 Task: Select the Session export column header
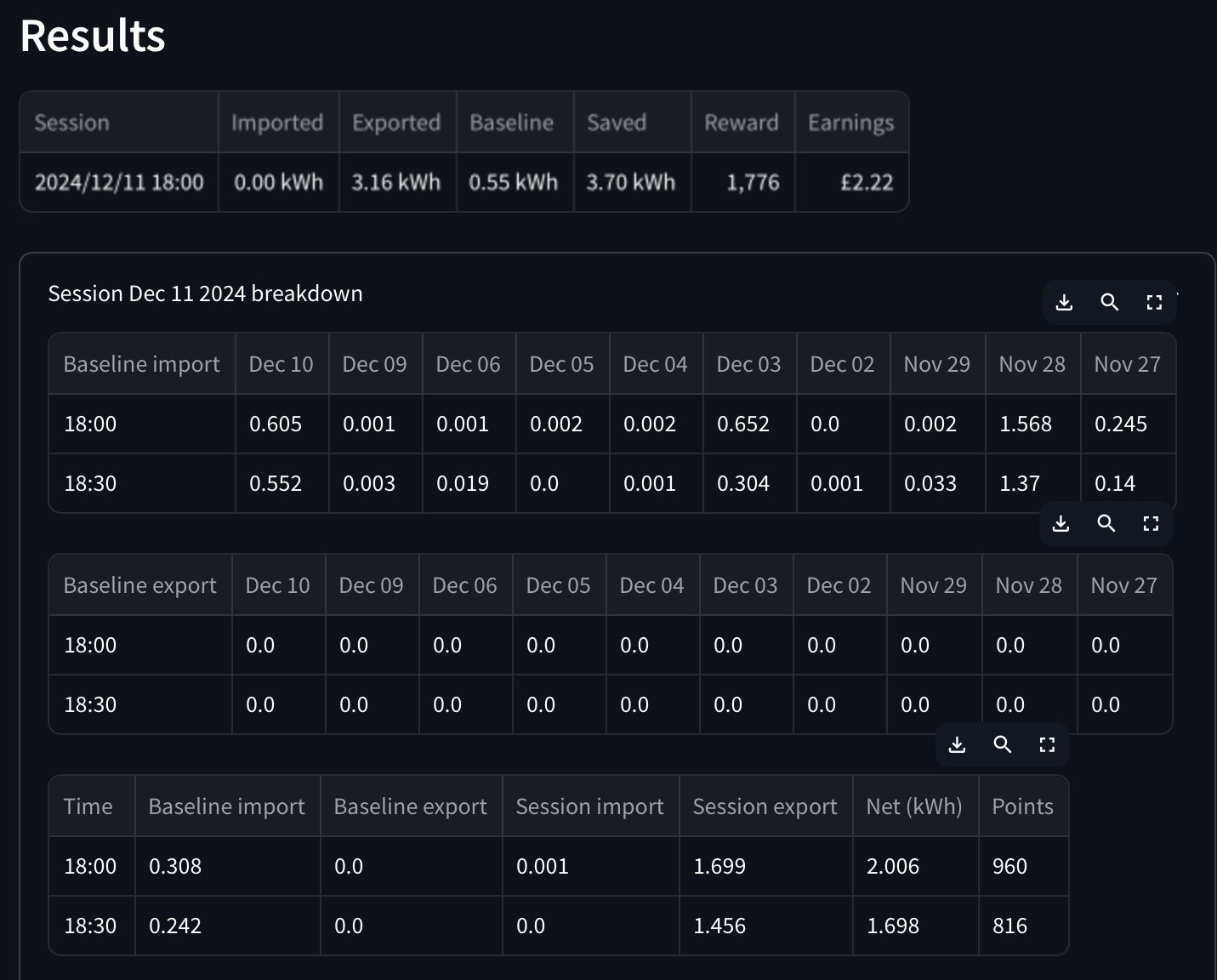tap(765, 806)
